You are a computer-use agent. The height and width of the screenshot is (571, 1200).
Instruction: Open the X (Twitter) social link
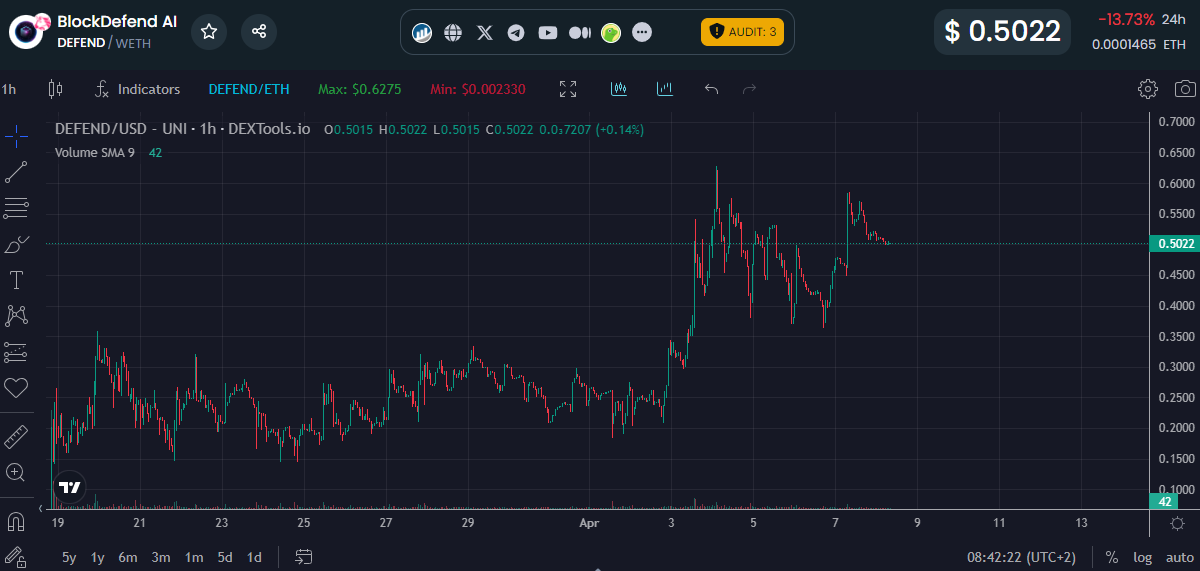coord(485,33)
